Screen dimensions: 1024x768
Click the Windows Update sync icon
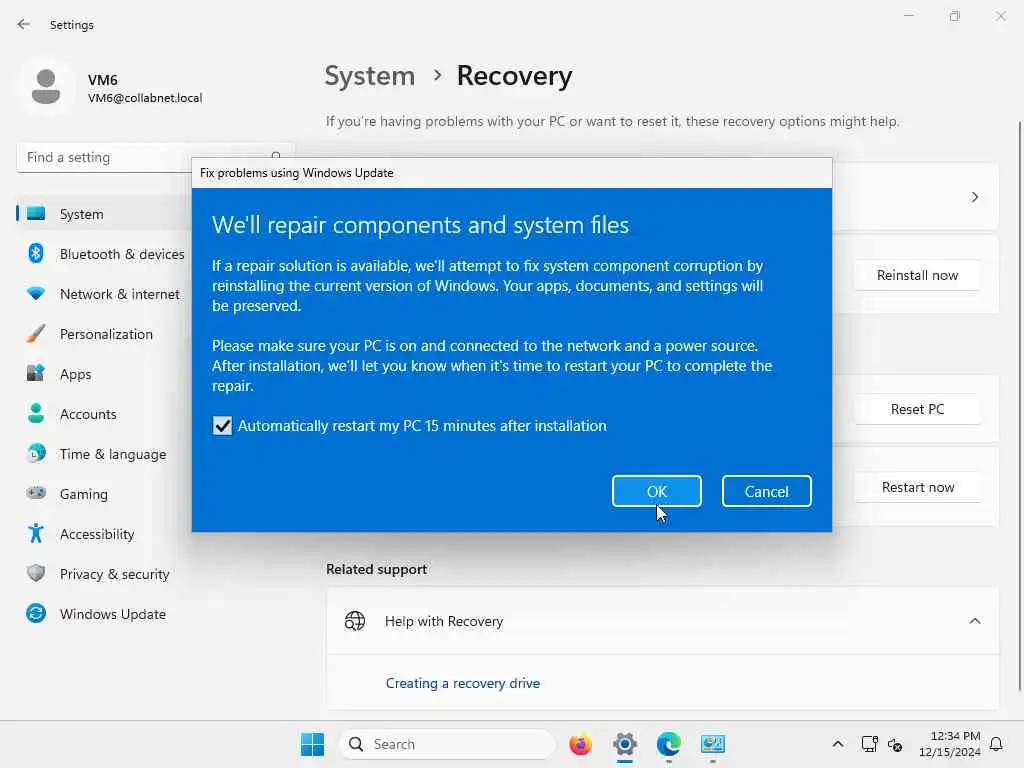tap(36, 613)
